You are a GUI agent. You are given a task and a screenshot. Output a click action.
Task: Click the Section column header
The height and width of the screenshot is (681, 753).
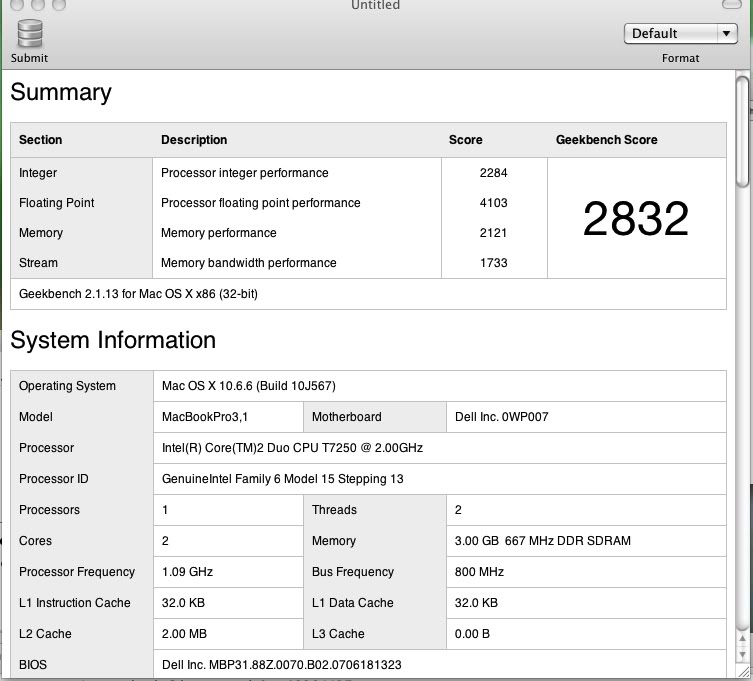click(40, 140)
